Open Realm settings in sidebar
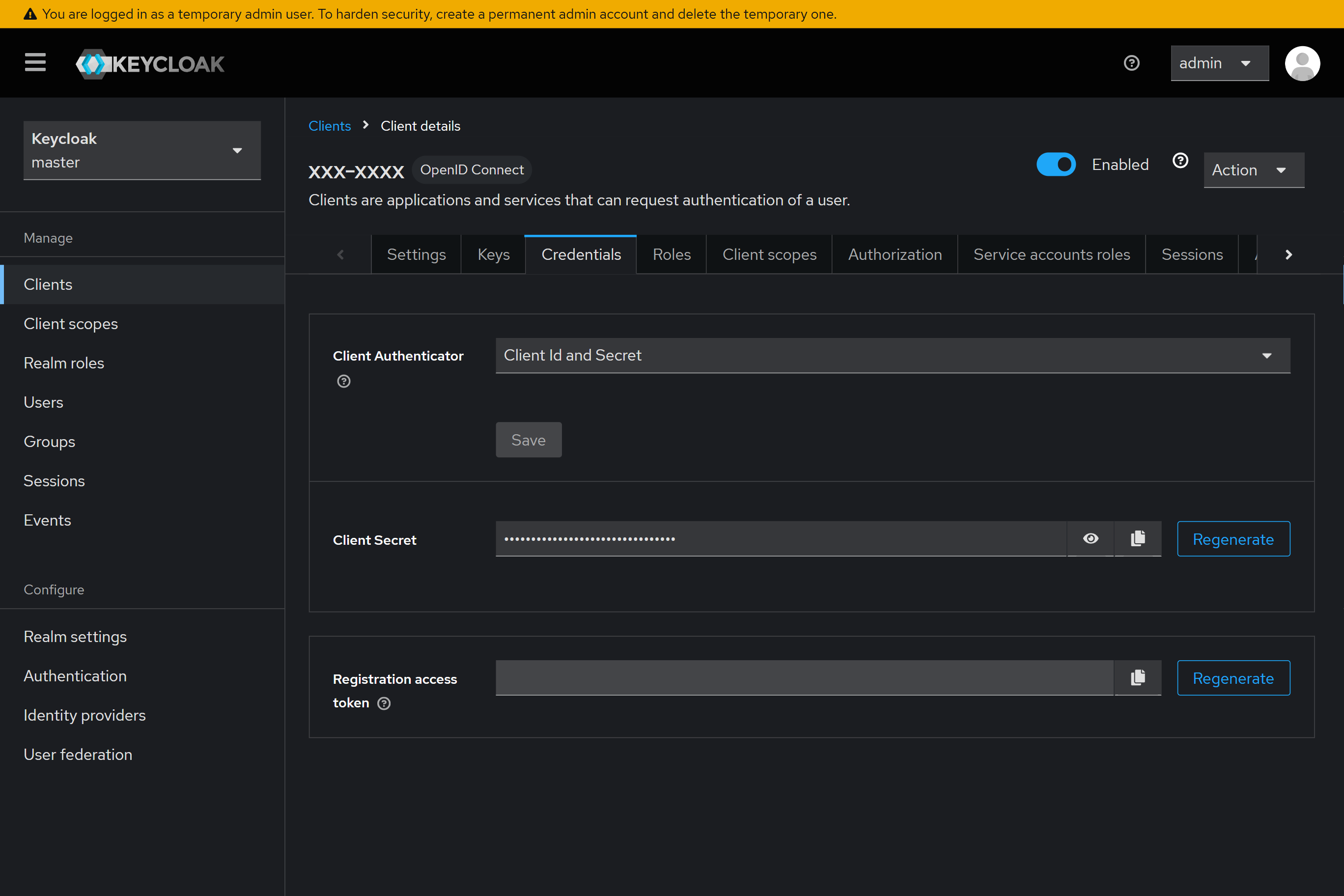 142,637
